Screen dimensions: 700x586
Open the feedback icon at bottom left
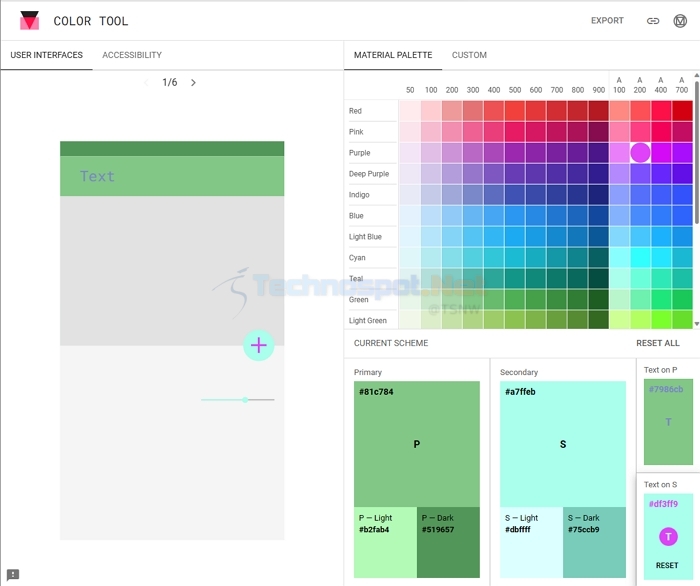[x=13, y=574]
